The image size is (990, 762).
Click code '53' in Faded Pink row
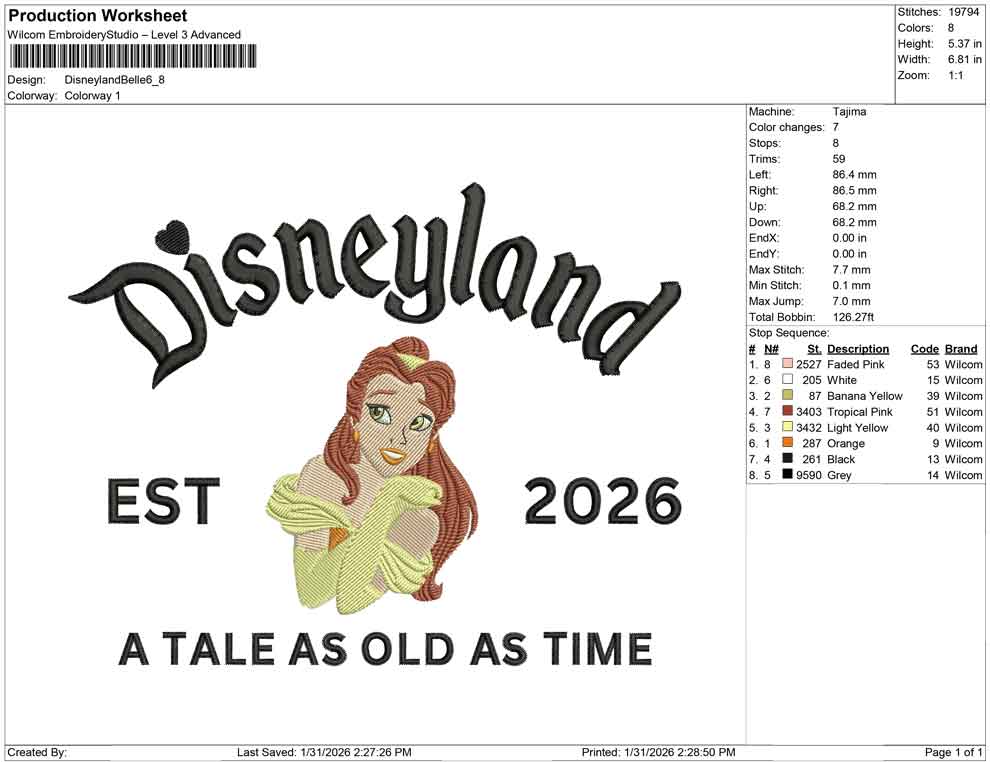[x=933, y=364]
